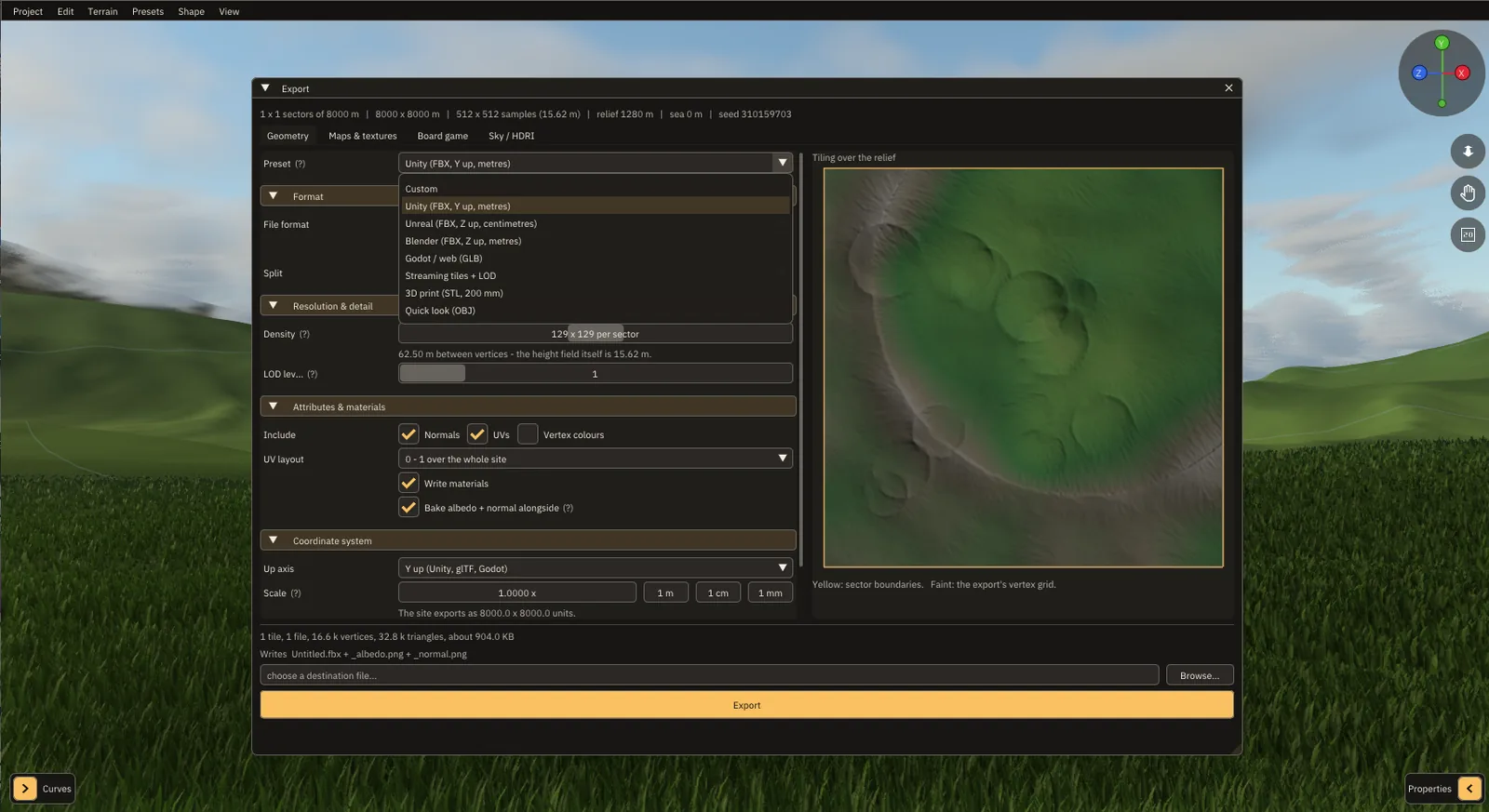Screen dimensions: 1489x812
Task: Enable Vertex colours checkbox
Action: tap(528, 434)
